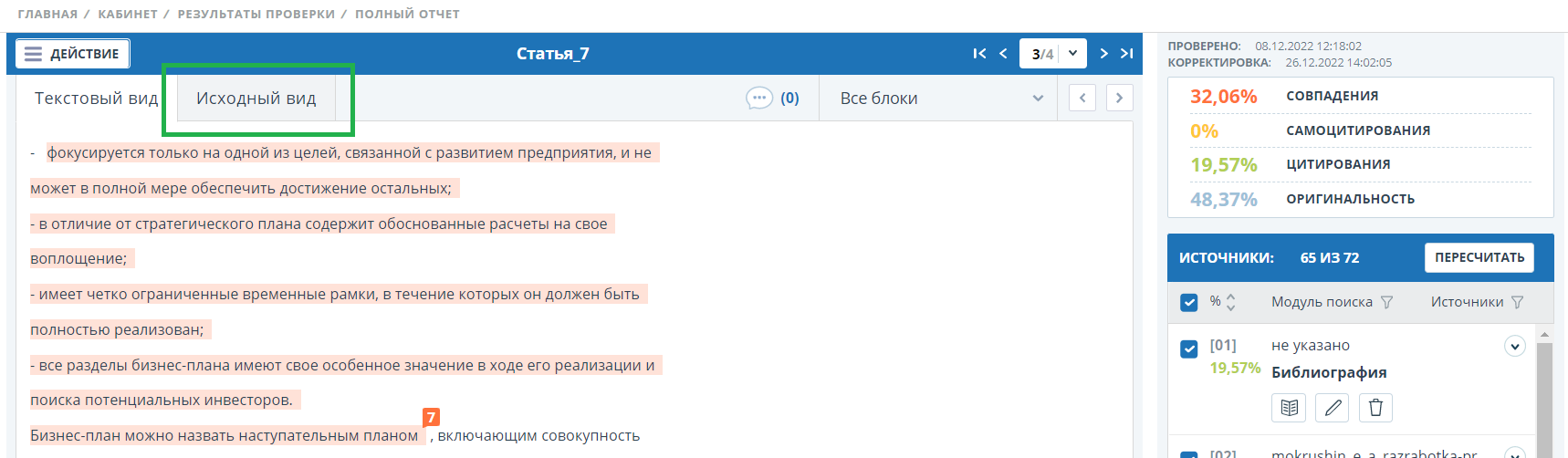Click the orange source marker 7
The height and width of the screenshot is (458, 1568).
431,417
